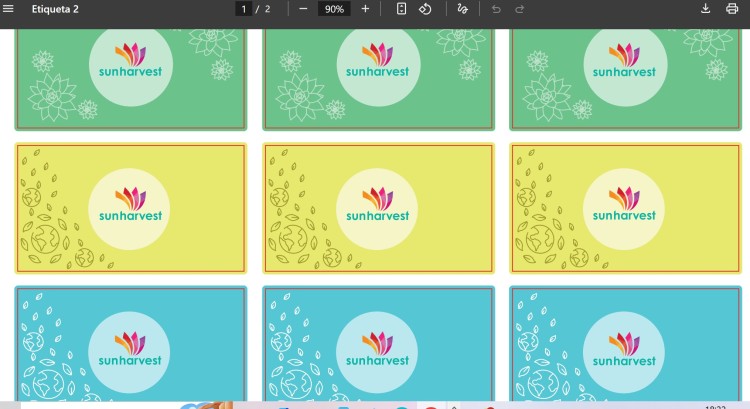The height and width of the screenshot is (409, 750).
Task: Click the top-right green sunharvest label
Action: pyautogui.click(x=625, y=79)
